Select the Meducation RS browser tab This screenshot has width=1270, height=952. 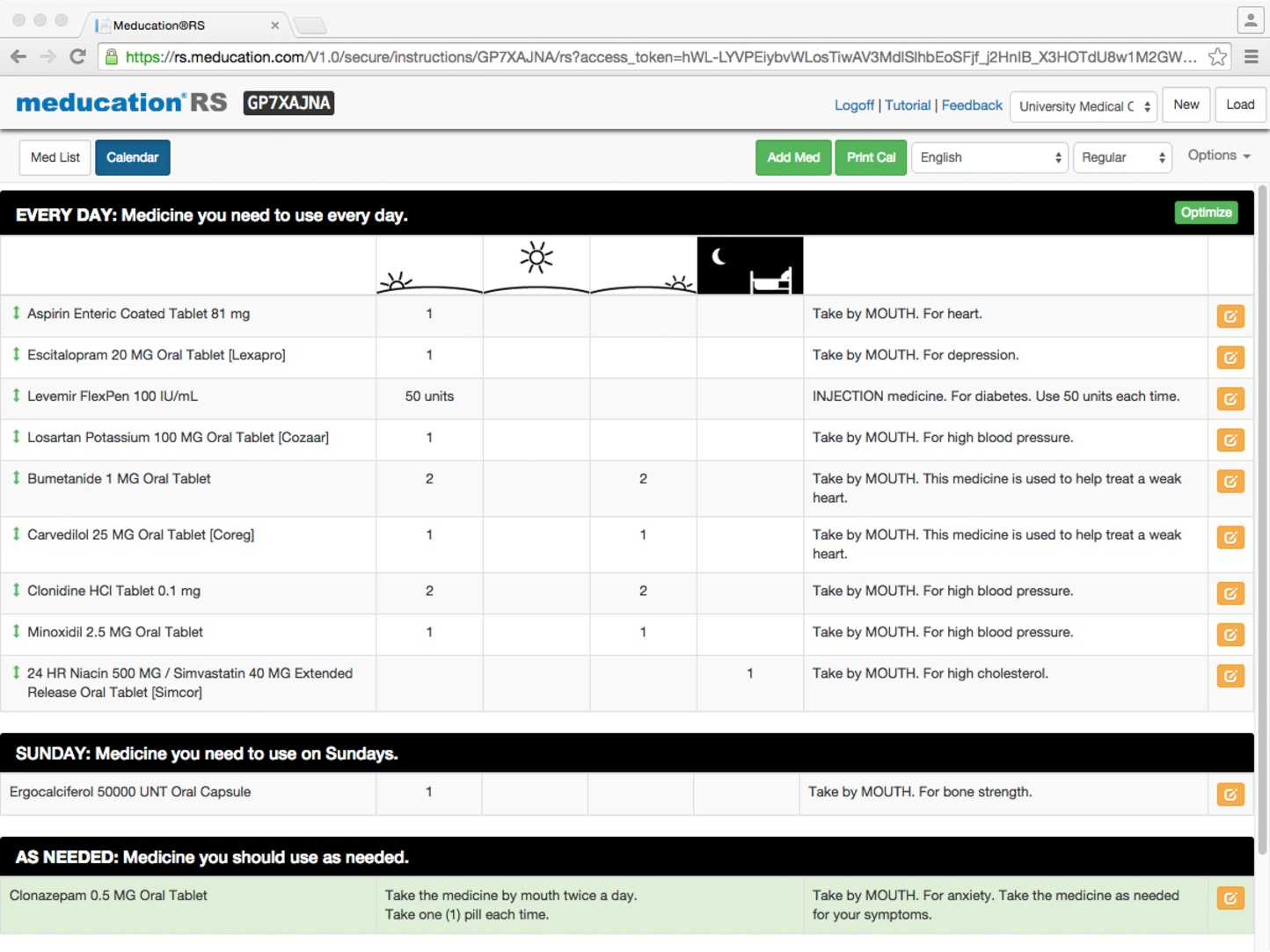click(x=186, y=25)
